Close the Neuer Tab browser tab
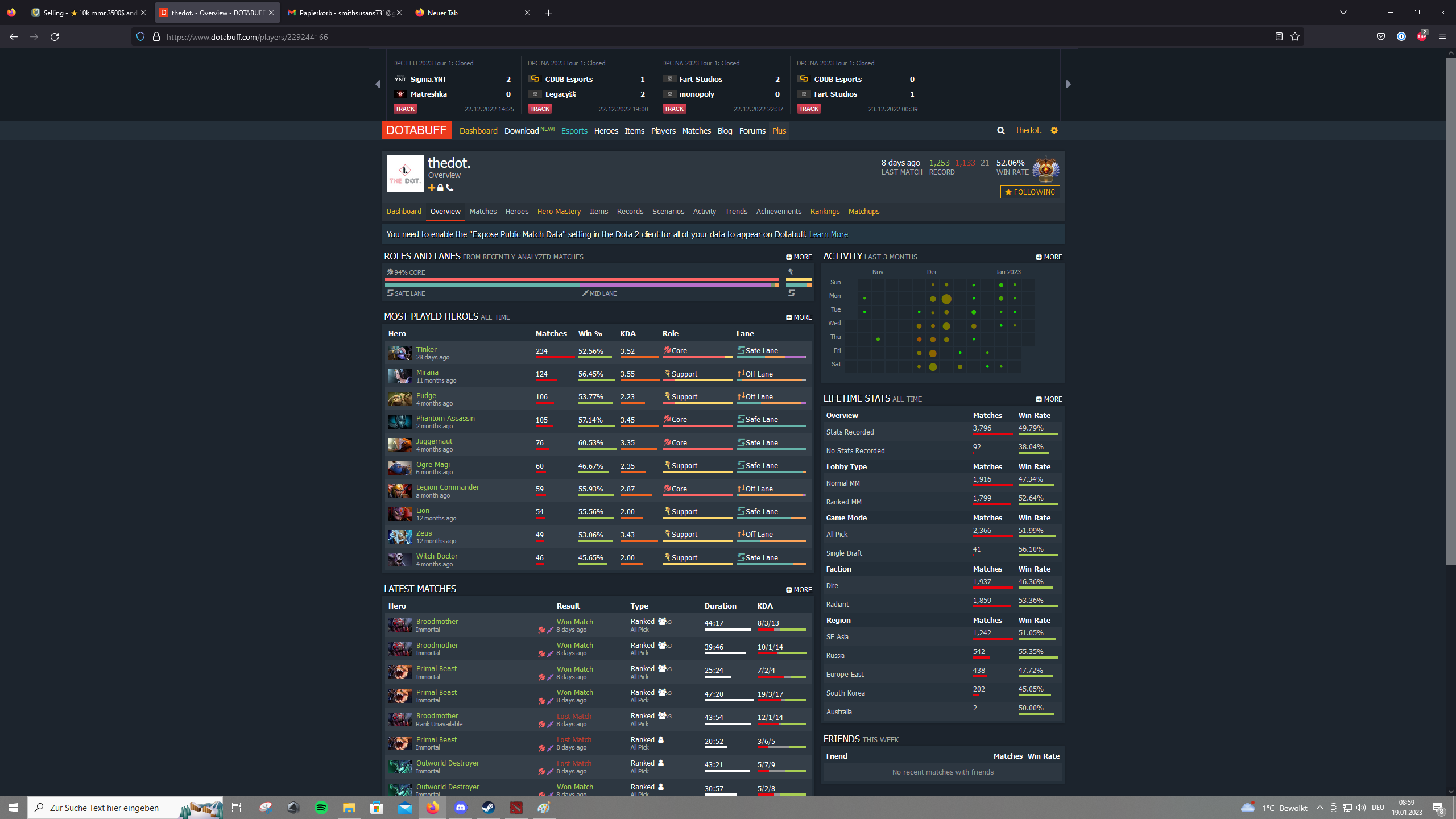 [x=527, y=13]
